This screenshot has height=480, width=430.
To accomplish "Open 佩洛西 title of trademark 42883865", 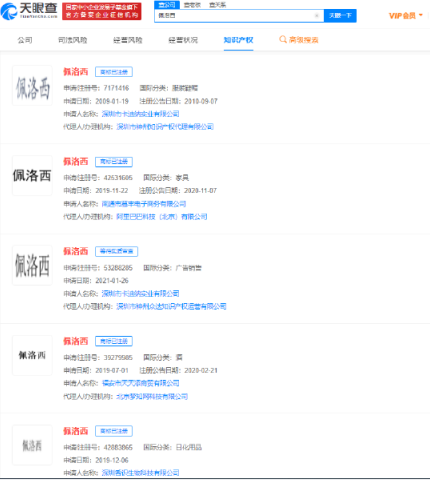I will coord(76,431).
